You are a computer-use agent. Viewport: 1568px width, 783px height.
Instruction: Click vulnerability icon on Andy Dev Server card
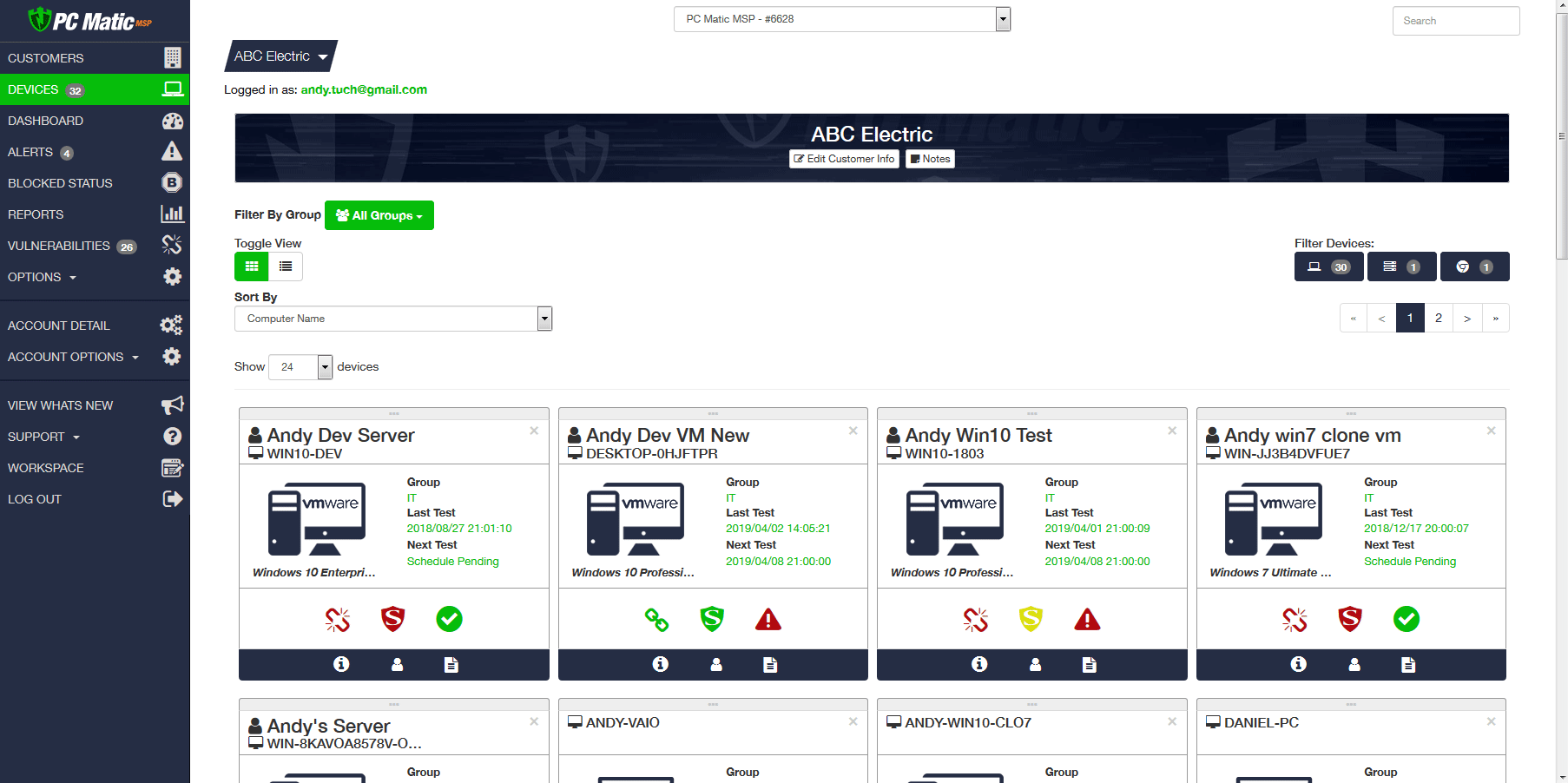pyautogui.click(x=338, y=619)
